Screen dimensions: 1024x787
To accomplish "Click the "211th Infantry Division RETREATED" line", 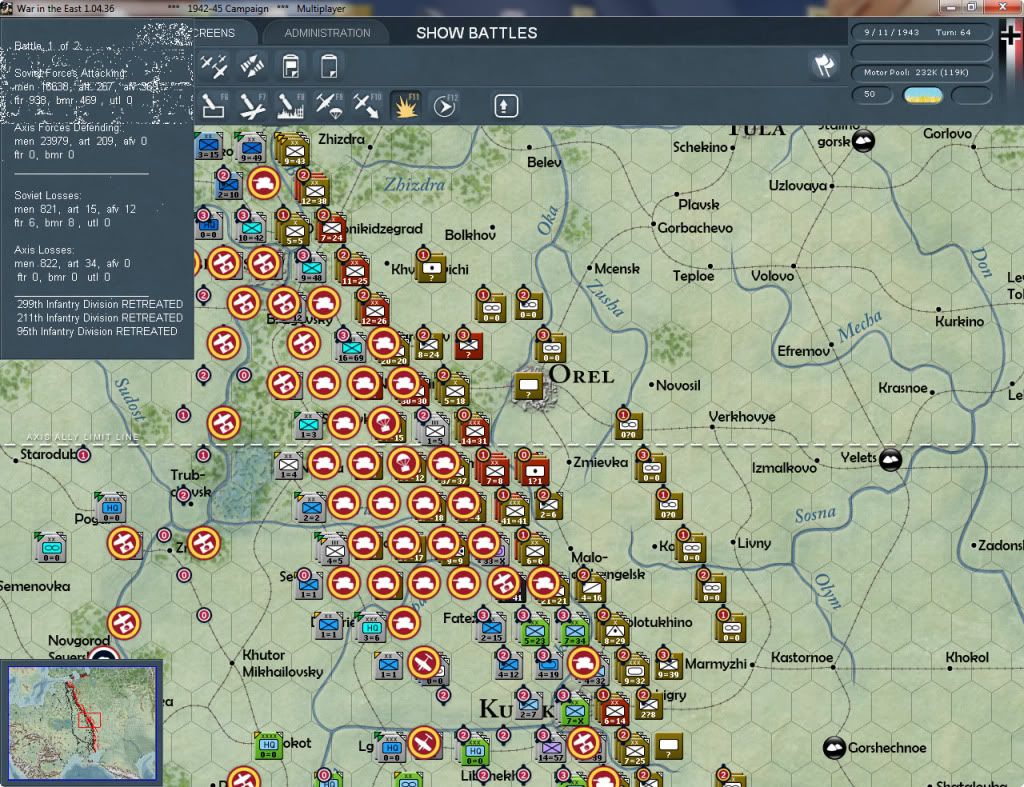I will click(100, 318).
